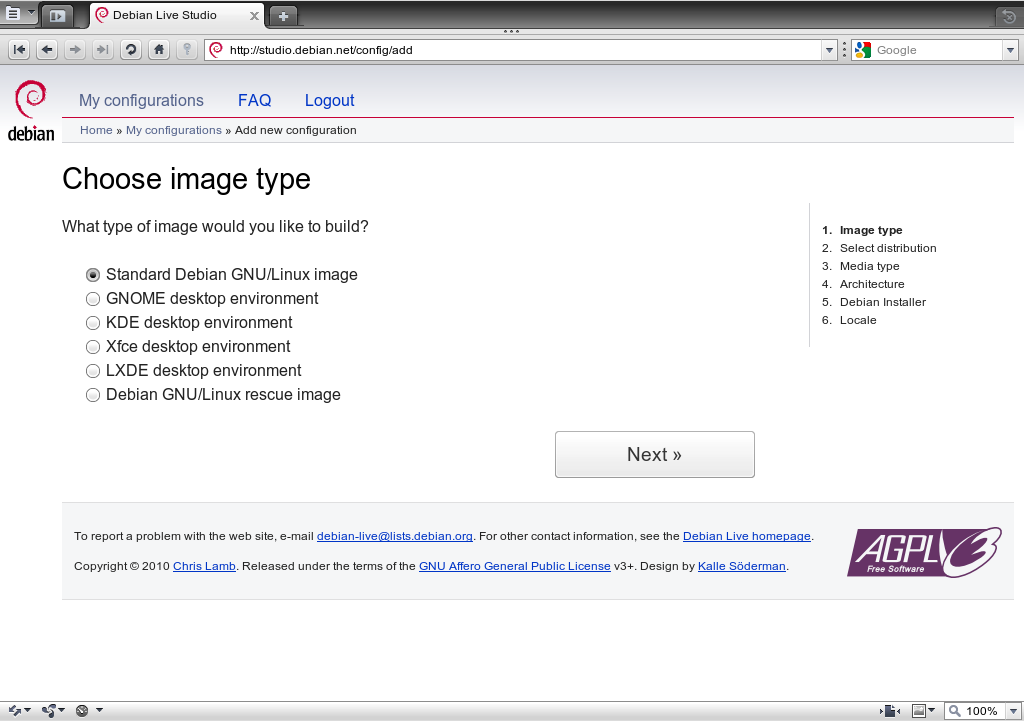
Task: Open Chris Lamb link
Action: point(204,566)
